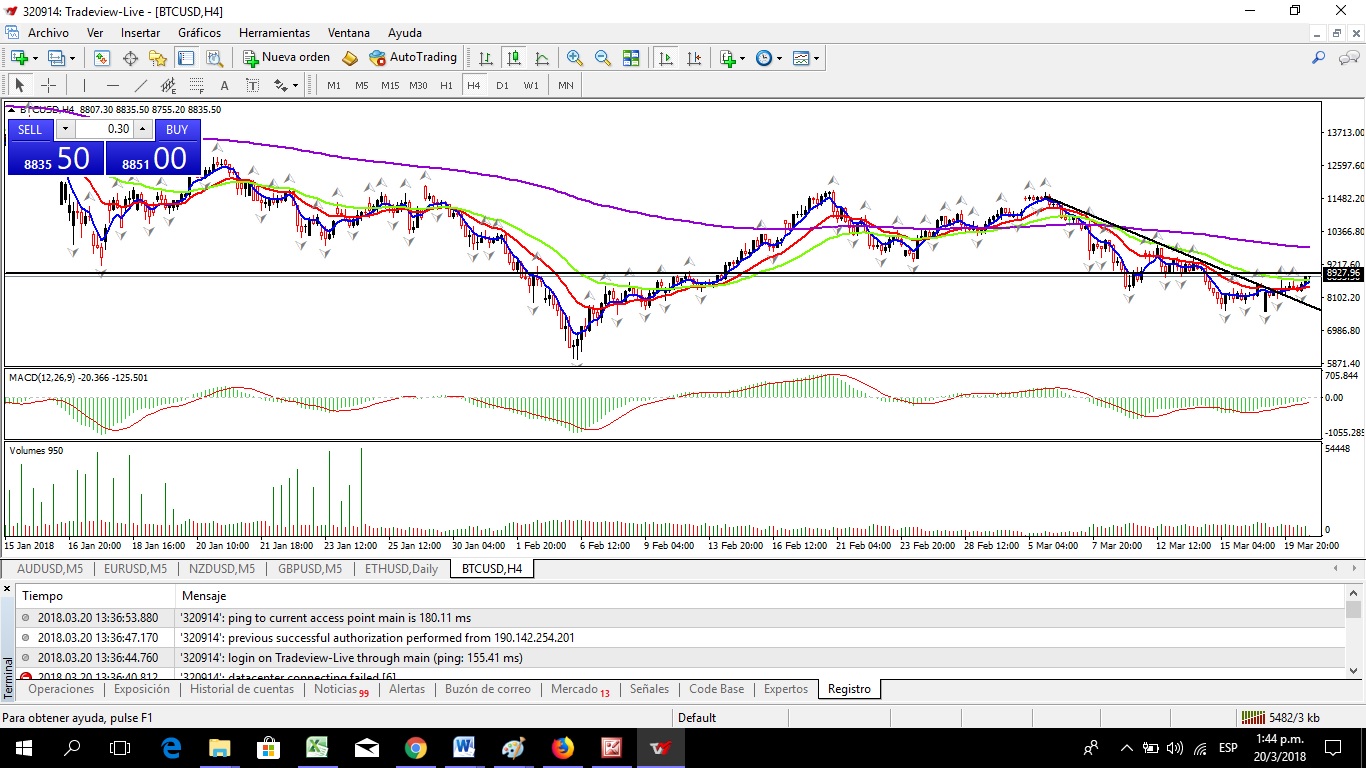
Task: Click the BUY button at 8851.00
Action: coord(153,147)
